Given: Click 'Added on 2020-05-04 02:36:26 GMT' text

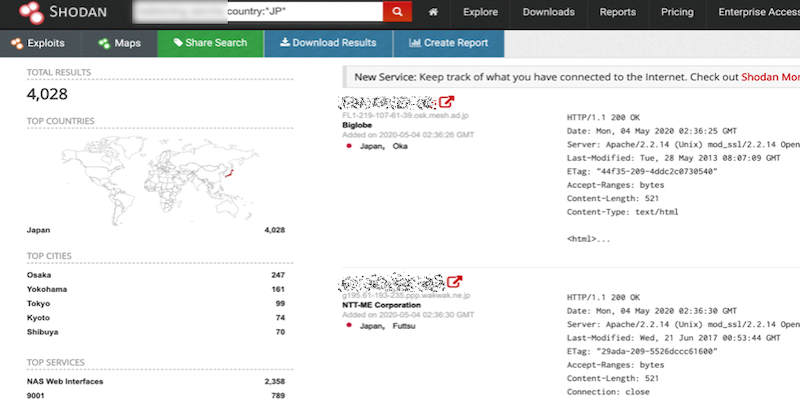Looking at the screenshot, I should (x=408, y=135).
